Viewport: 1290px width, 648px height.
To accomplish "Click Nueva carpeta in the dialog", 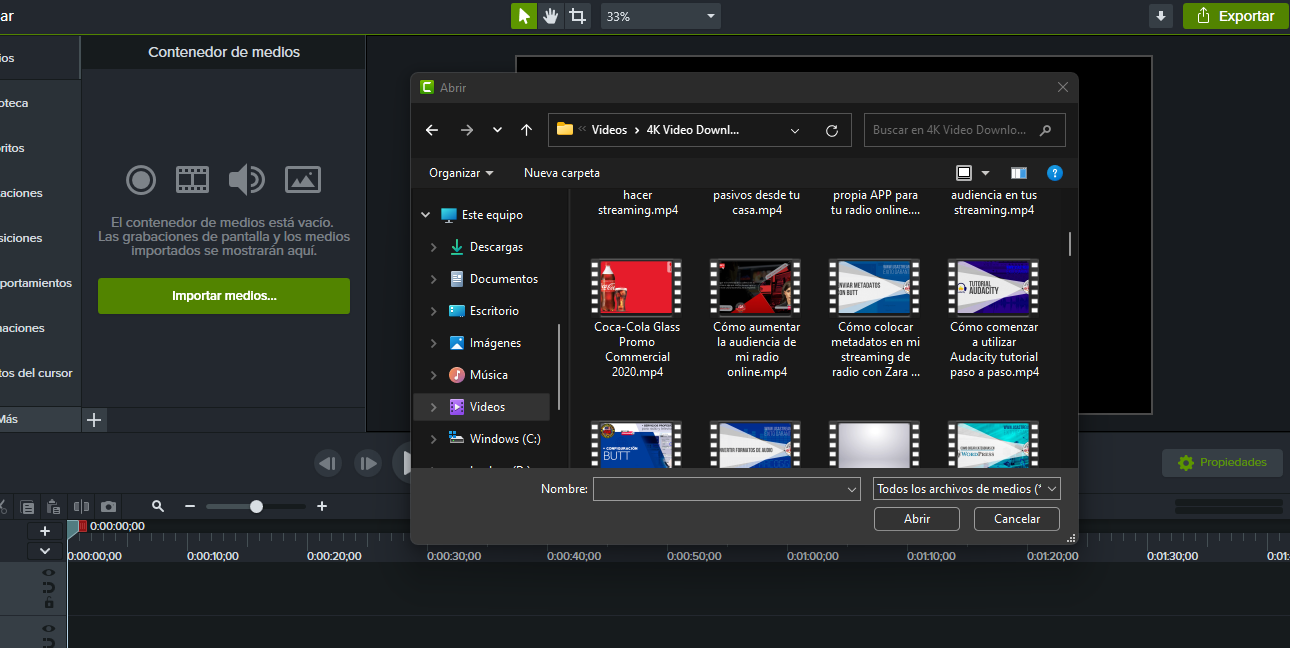I will pyautogui.click(x=562, y=173).
